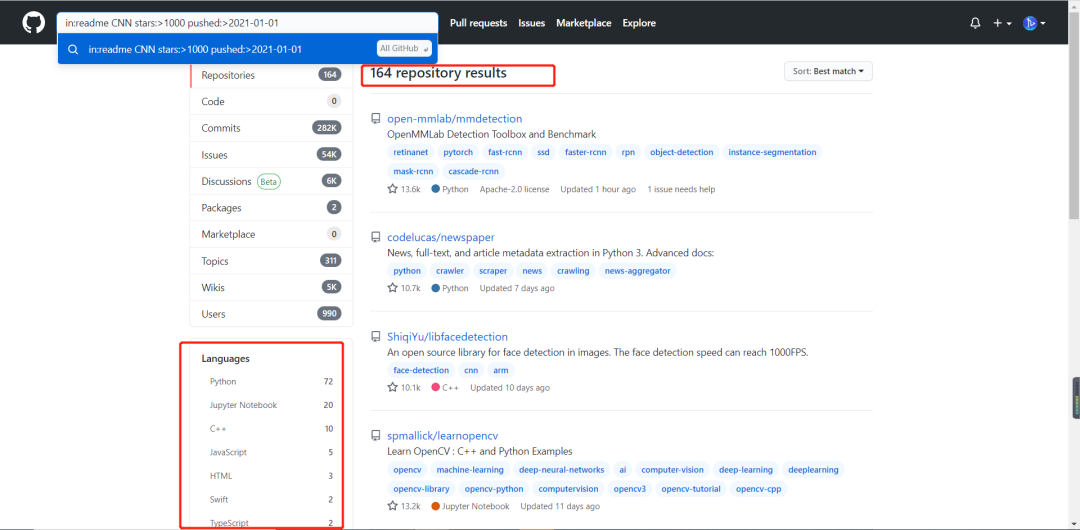The image size is (1080, 530).
Task: Open codelucas/newspaper repository link
Action: coord(441,237)
